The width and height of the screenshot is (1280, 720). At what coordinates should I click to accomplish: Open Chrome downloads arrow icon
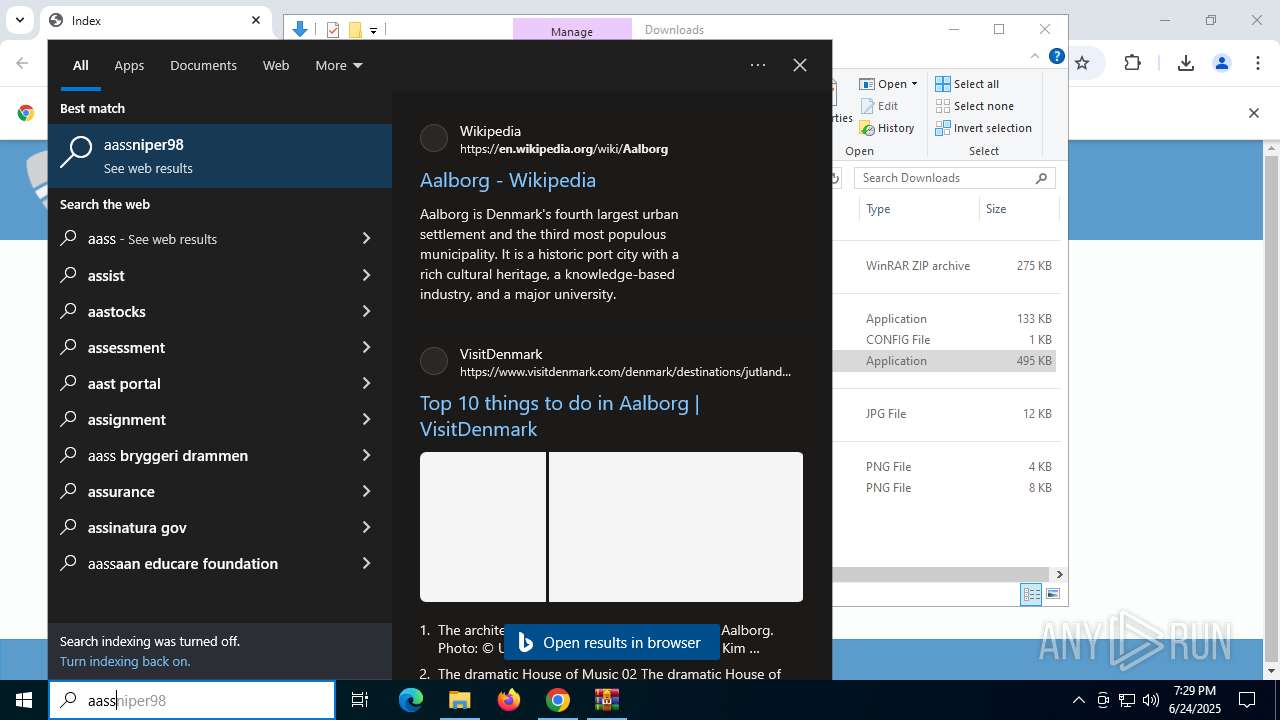pos(1186,63)
